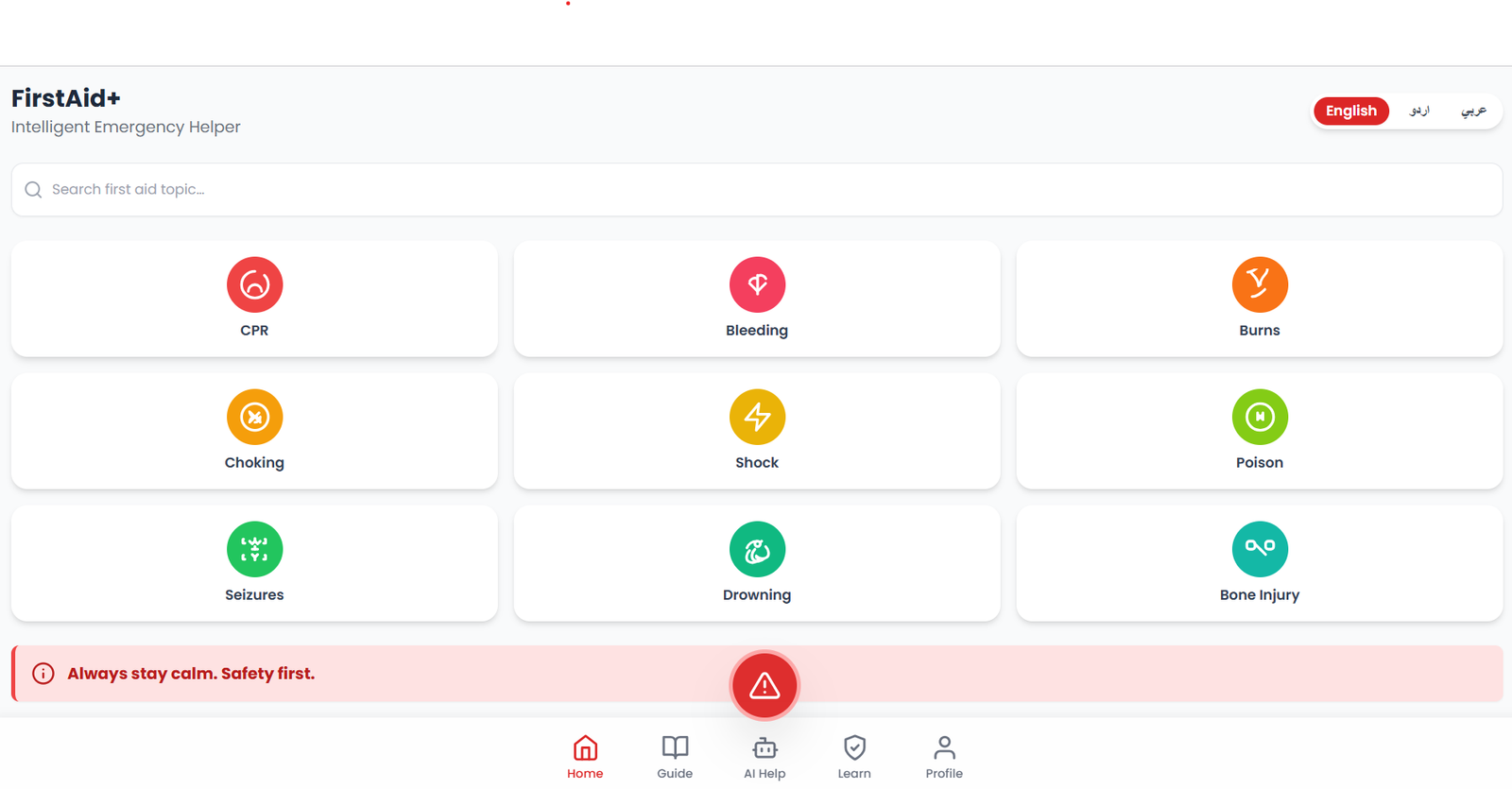The image size is (1512, 789).
Task: Select the green Poison icon
Action: pyautogui.click(x=1260, y=417)
